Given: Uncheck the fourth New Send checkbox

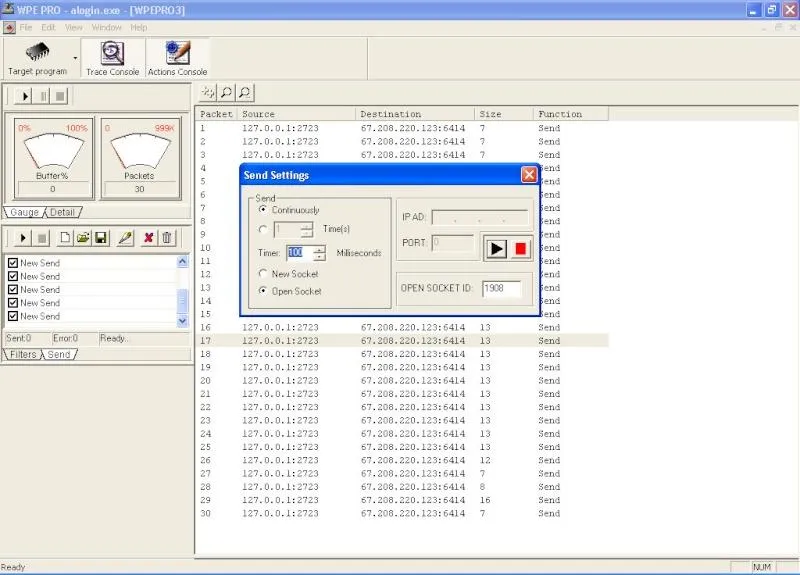Looking at the screenshot, I should coord(13,303).
